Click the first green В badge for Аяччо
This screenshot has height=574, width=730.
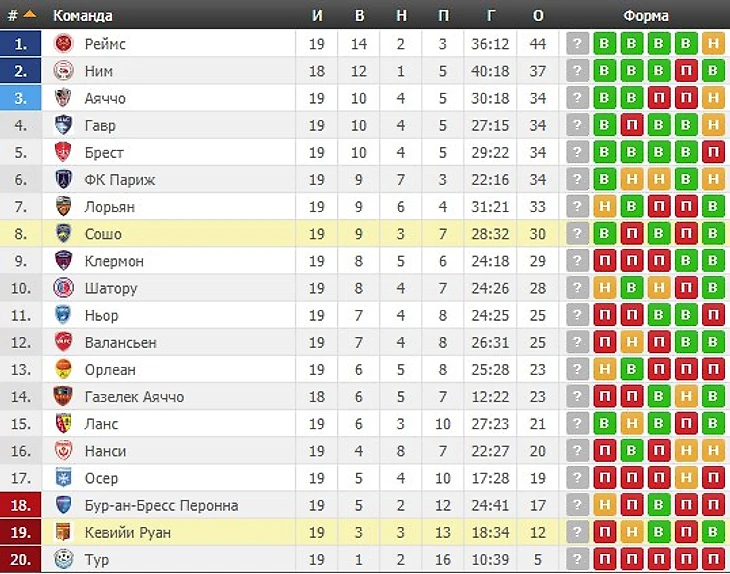pyautogui.click(x=604, y=98)
